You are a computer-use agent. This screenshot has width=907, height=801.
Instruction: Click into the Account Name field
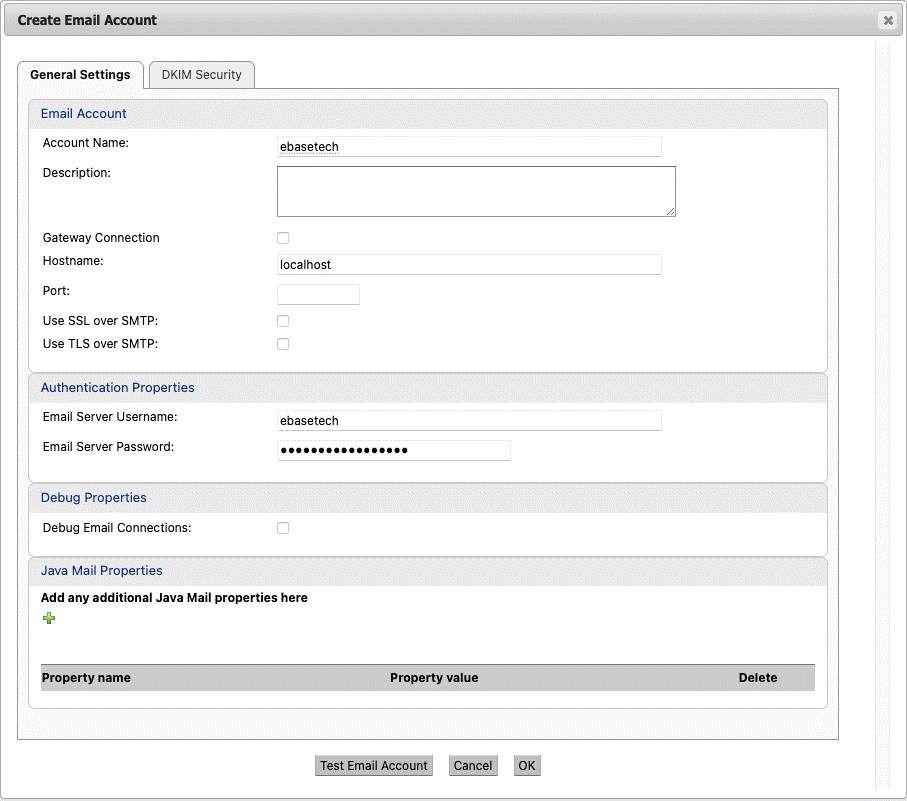(469, 147)
